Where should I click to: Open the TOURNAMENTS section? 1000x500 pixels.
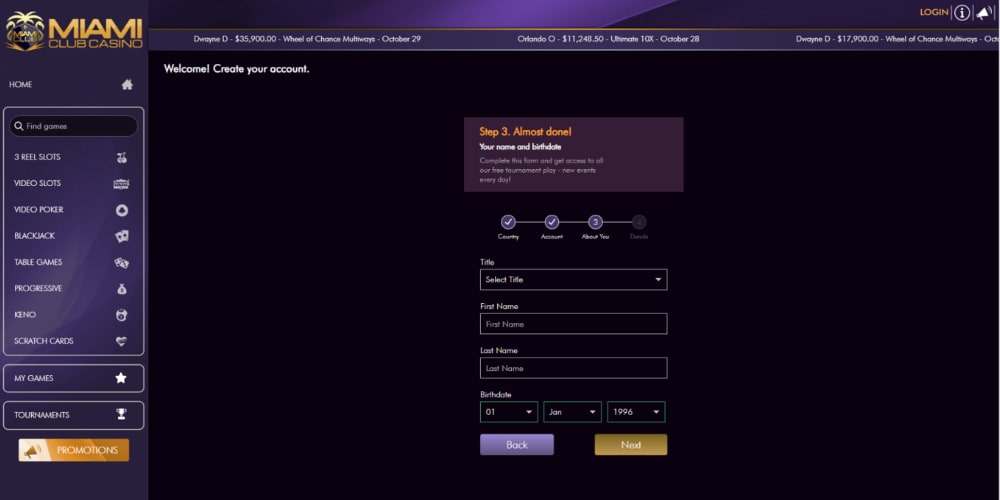tap(73, 415)
